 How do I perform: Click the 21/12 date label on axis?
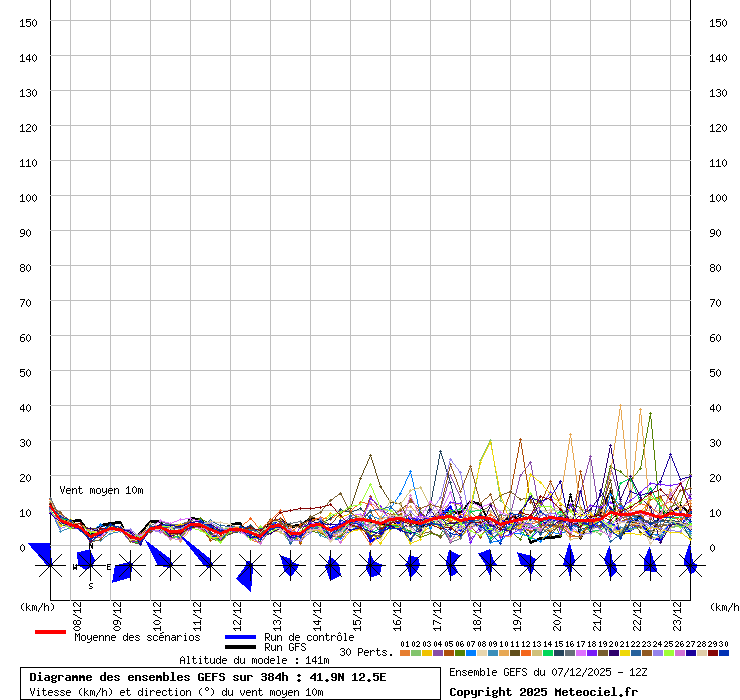(x=598, y=611)
